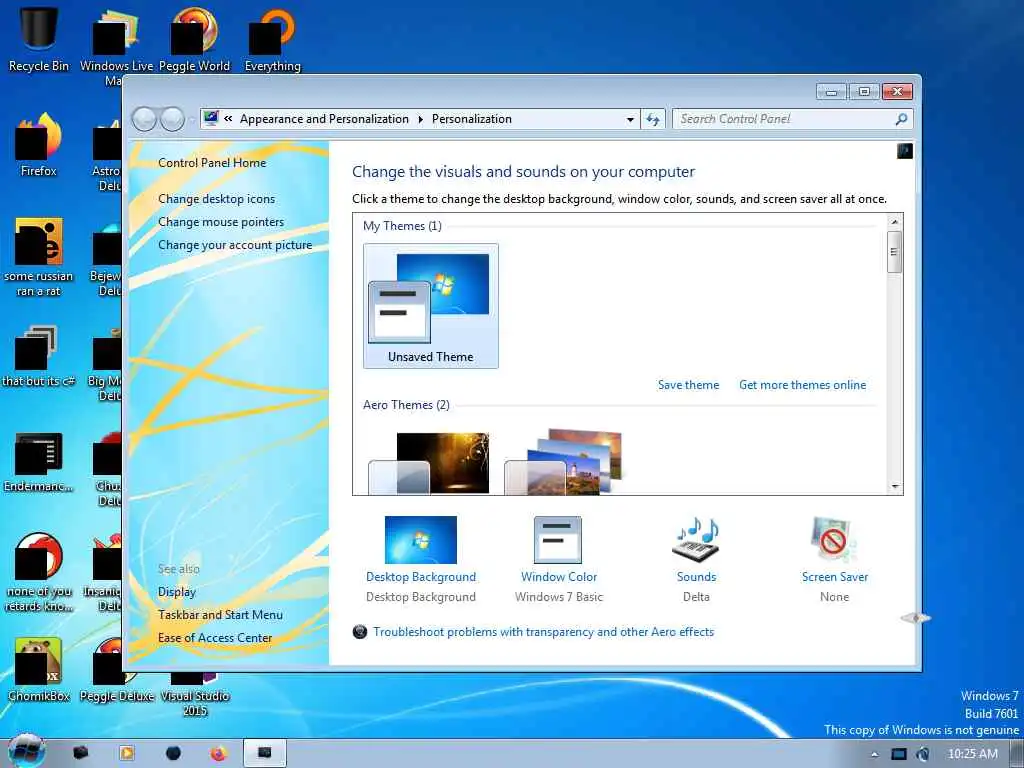This screenshot has height=768, width=1024.
Task: Open the Windows Start orb
Action: coord(26,751)
